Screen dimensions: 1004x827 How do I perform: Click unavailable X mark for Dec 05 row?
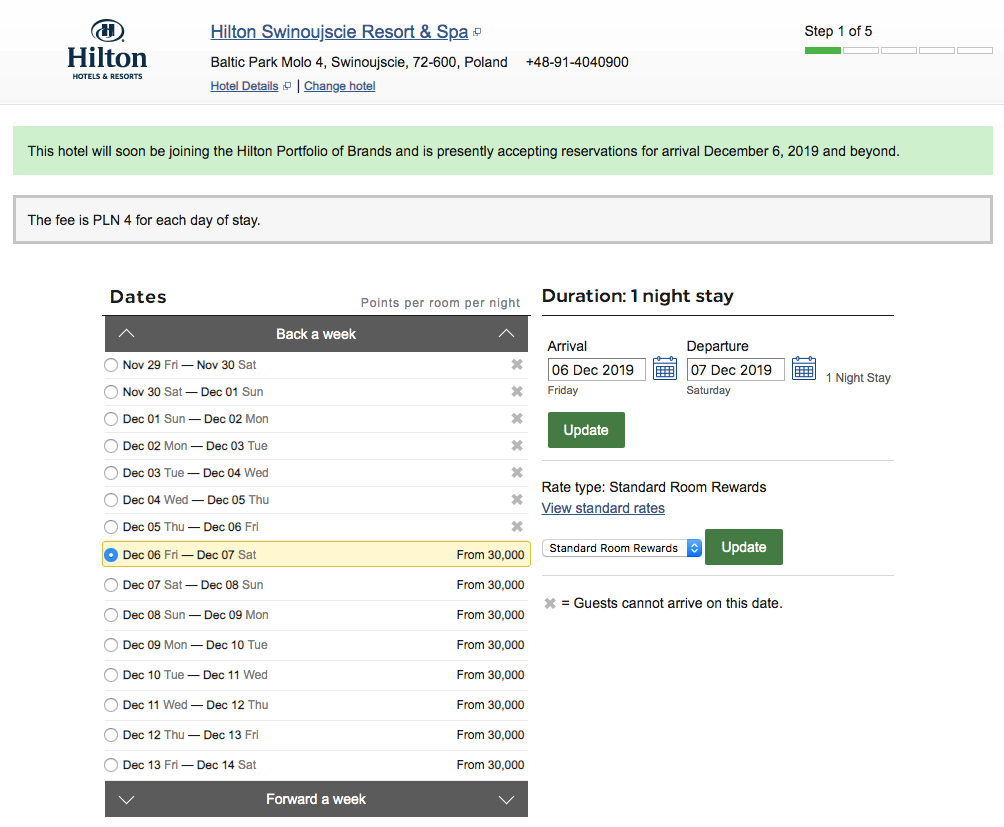(517, 526)
